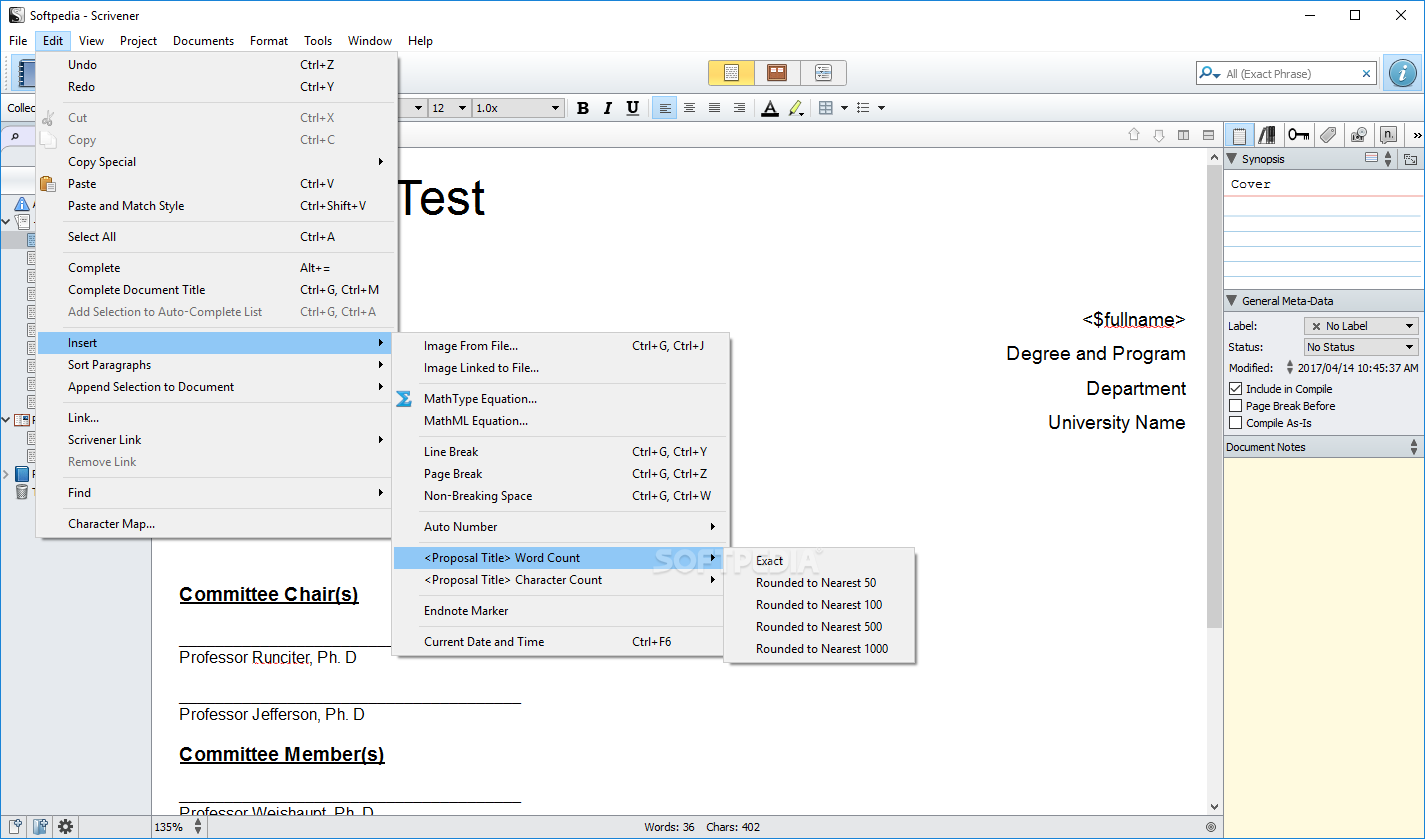Justify text alignment
The image size is (1425, 839).
click(x=714, y=108)
